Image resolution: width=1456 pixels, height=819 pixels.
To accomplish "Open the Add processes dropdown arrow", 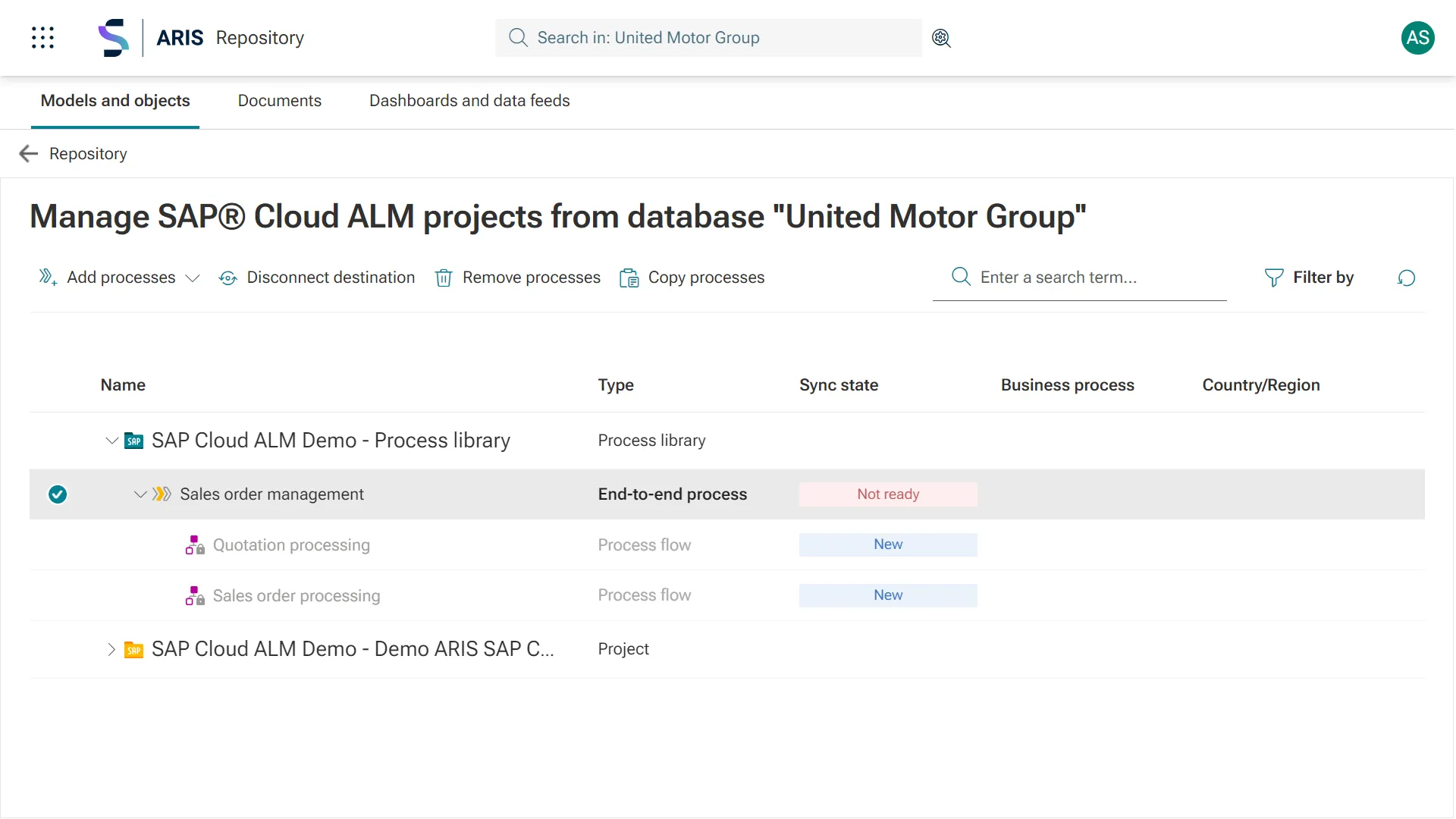I will click(193, 278).
